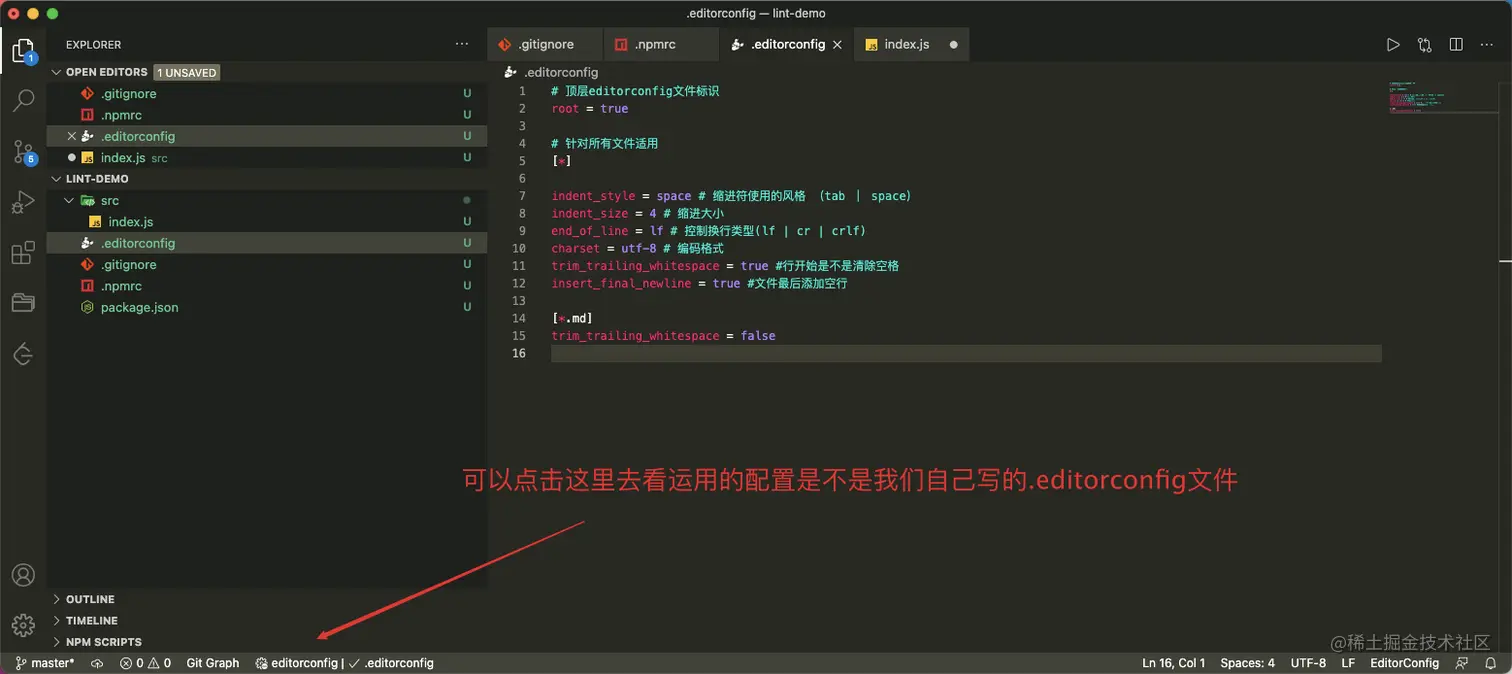Open .npmrc in LINT-DEMO tree
The image size is (1512, 674).
[x=267, y=286]
